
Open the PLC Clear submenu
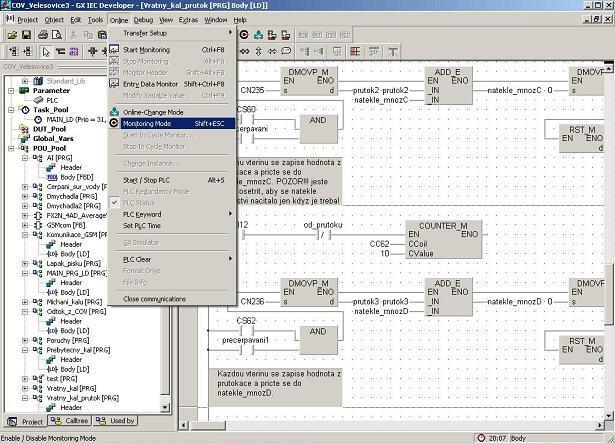click(x=173, y=259)
